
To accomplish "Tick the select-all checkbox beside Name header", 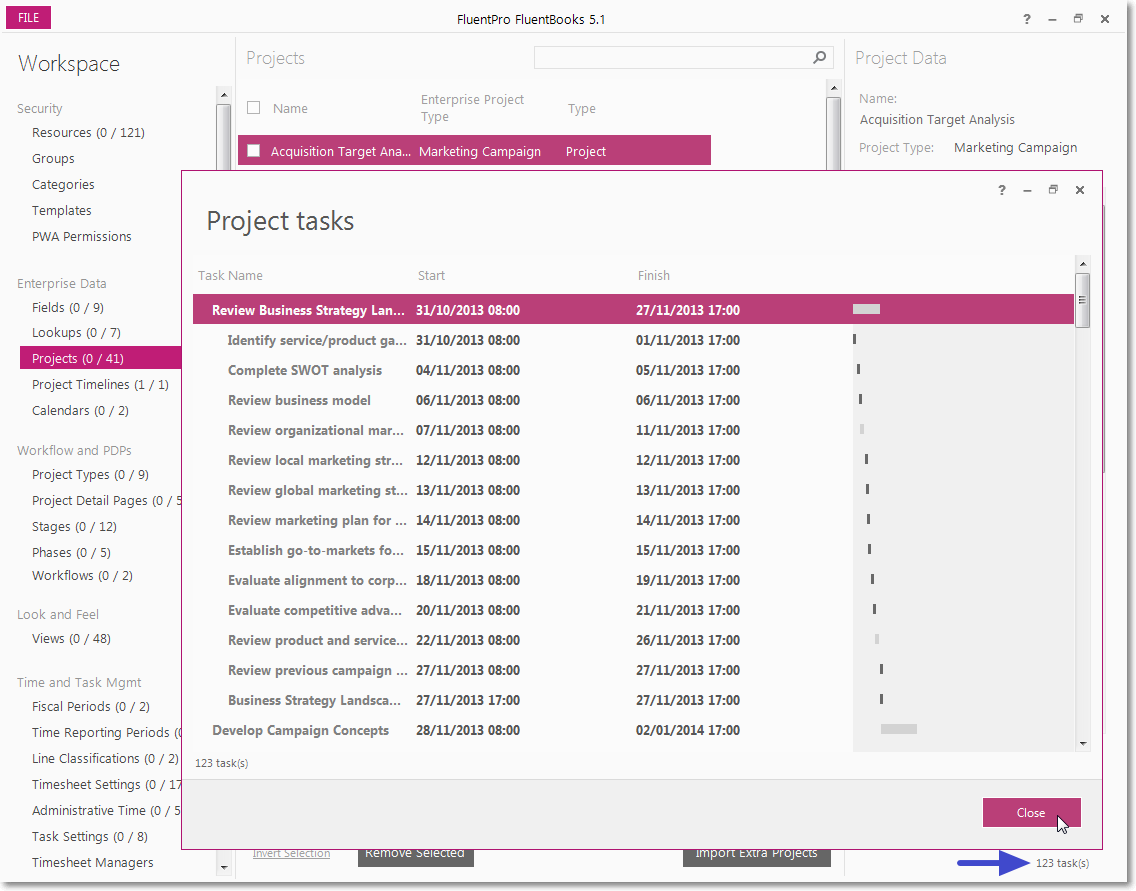I will pyautogui.click(x=254, y=108).
